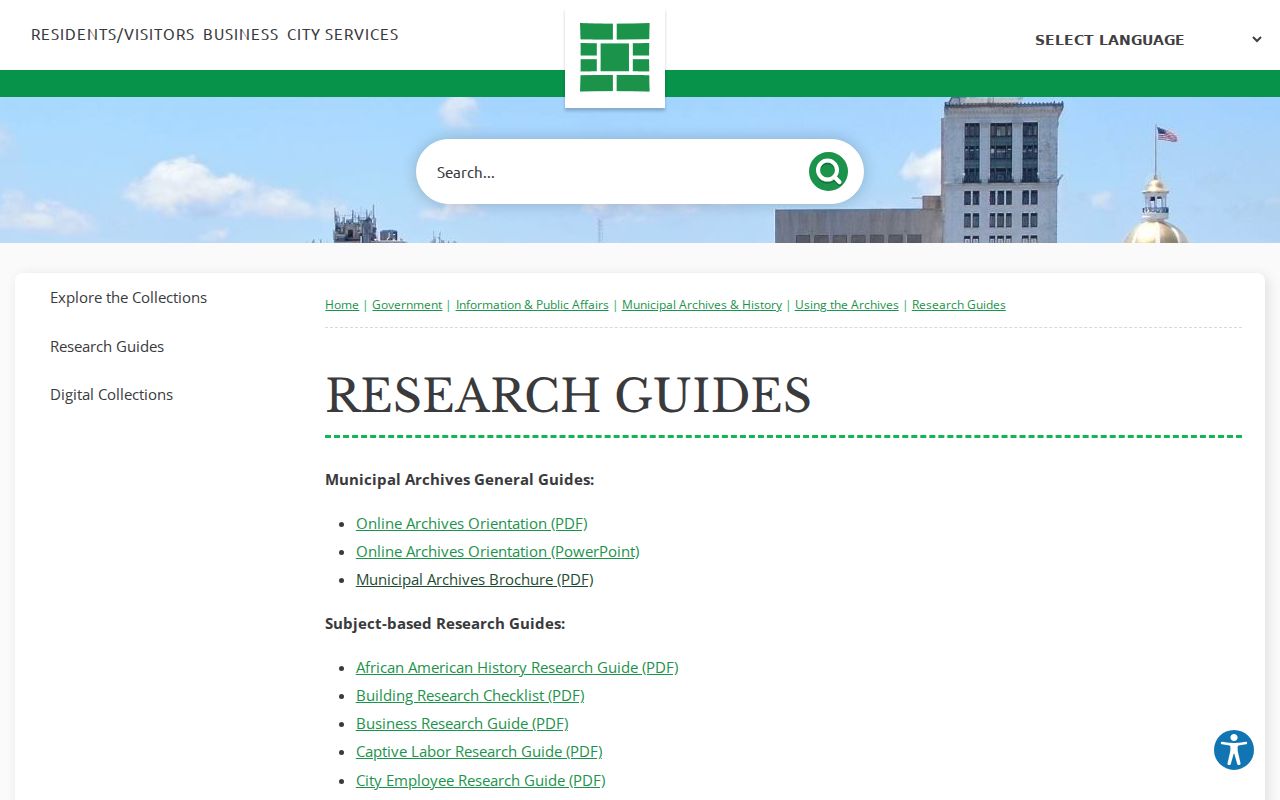Viewport: 1280px width, 800px height.
Task: Open Online Archives Orientation (PowerPoint)
Action: pos(498,552)
